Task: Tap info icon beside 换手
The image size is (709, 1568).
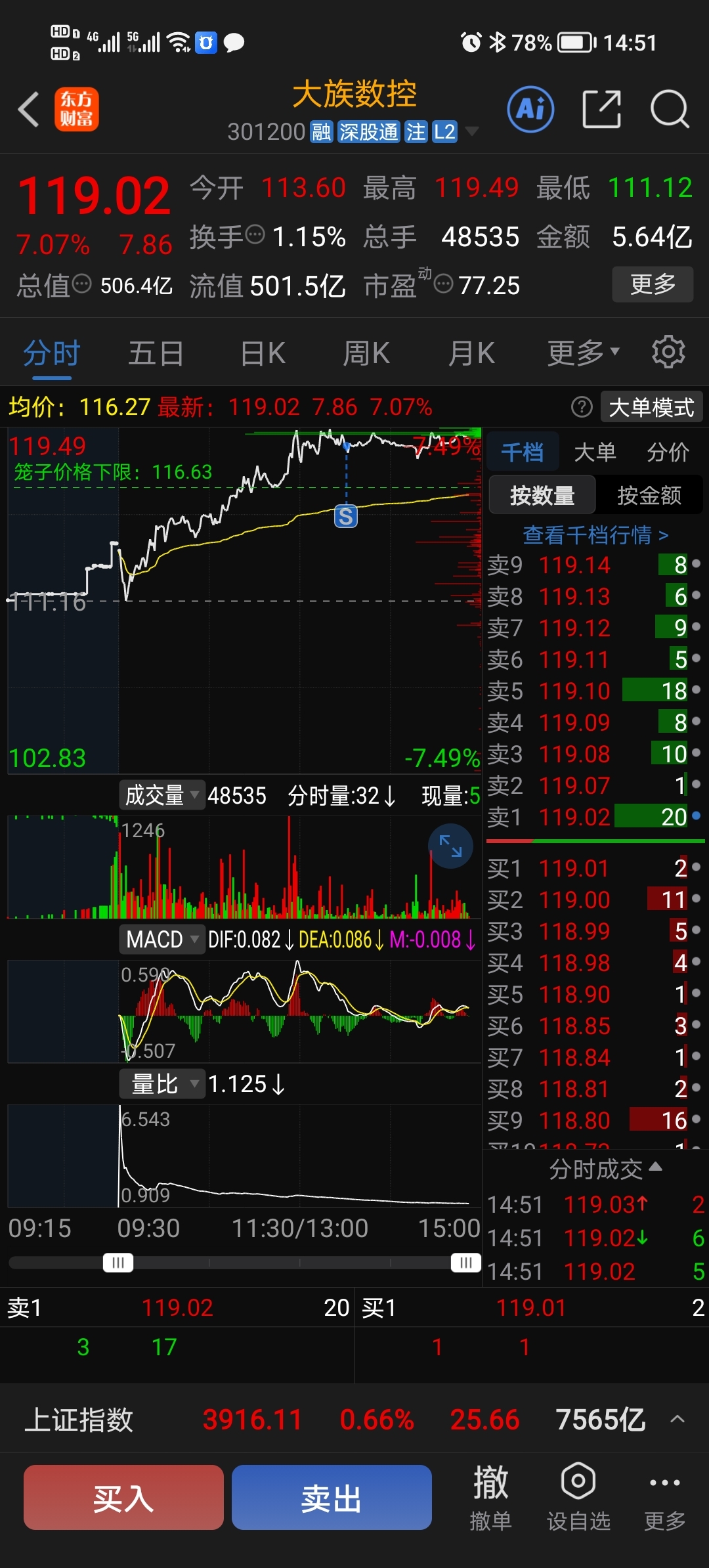Action: [255, 234]
